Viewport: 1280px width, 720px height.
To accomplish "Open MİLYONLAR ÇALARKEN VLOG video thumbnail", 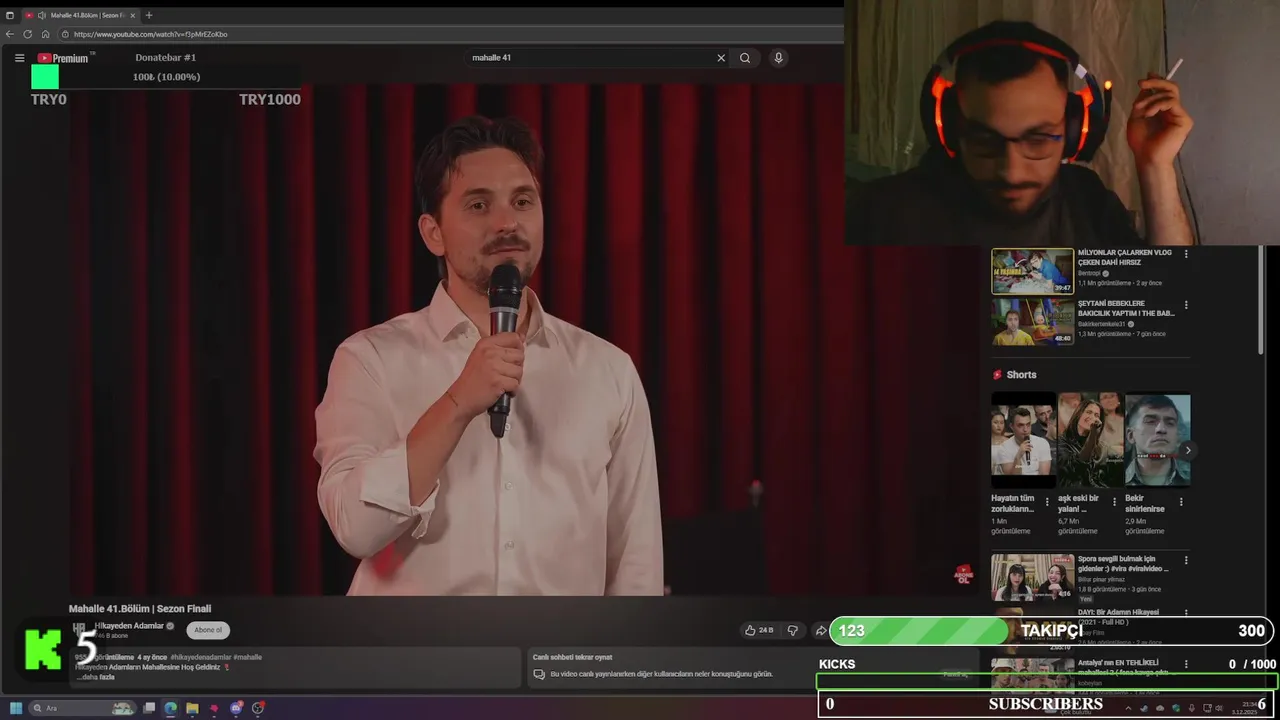I will coord(1032,271).
